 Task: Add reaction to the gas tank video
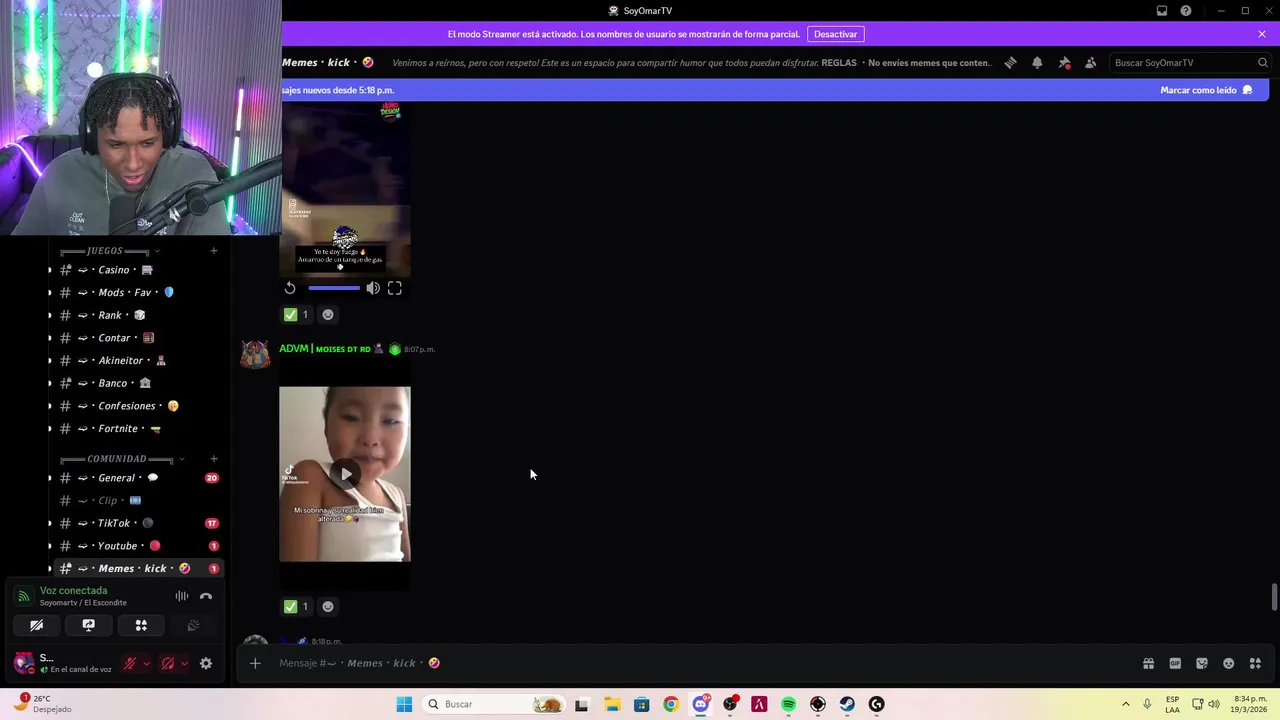point(328,315)
